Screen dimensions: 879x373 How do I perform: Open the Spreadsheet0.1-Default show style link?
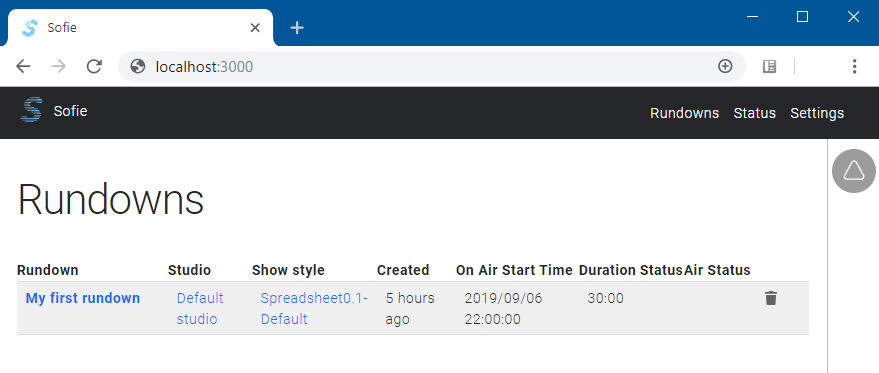314,308
